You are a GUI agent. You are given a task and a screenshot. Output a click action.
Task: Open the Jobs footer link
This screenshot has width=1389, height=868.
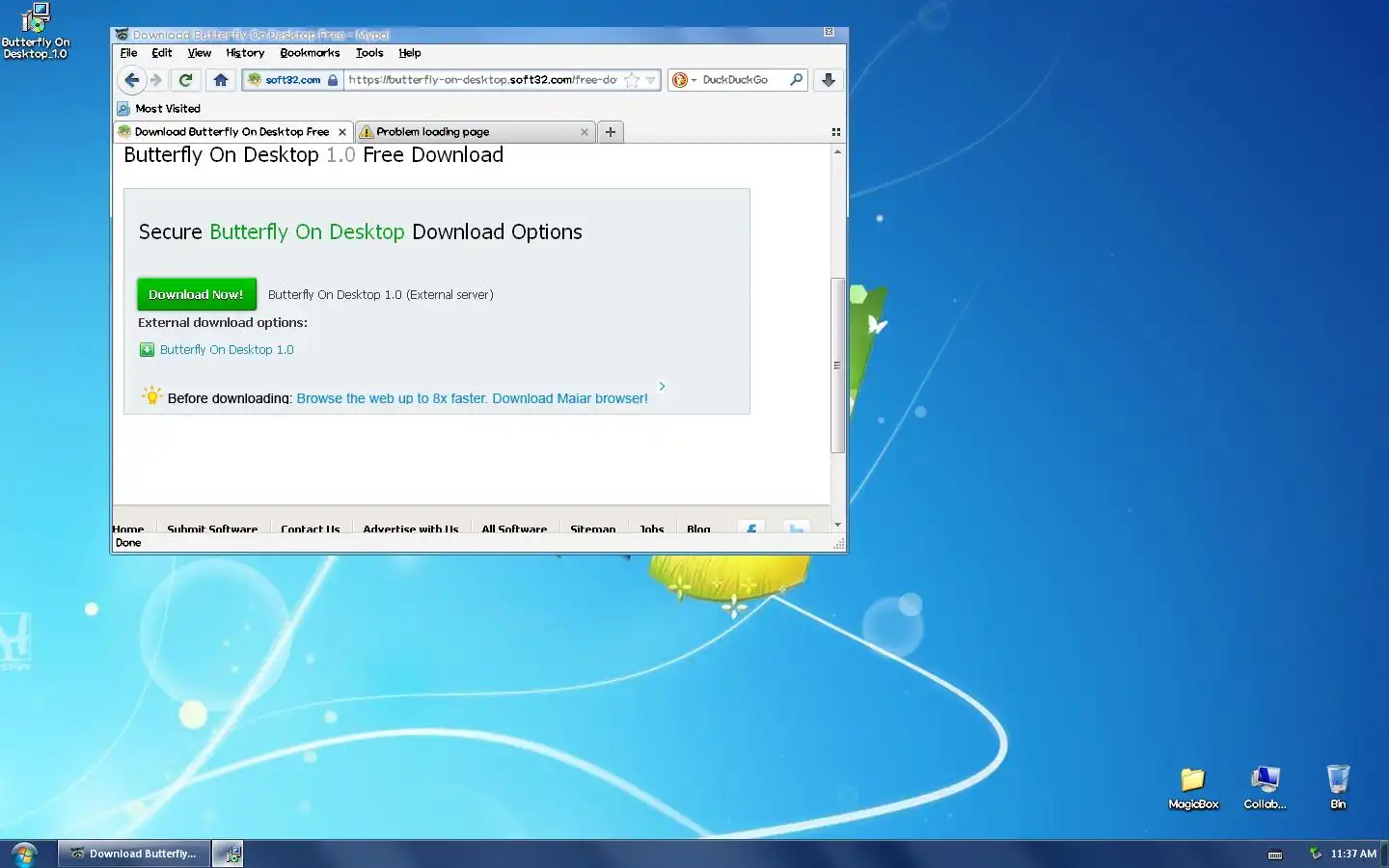point(652,529)
